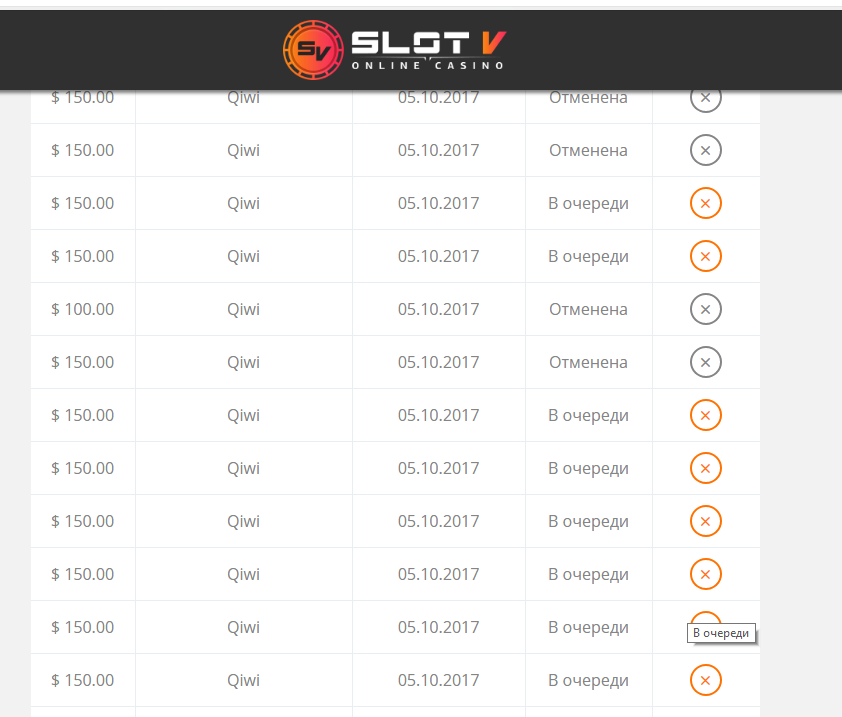
Task: Click gray X icon just below the $100.00 row
Action: pos(705,362)
